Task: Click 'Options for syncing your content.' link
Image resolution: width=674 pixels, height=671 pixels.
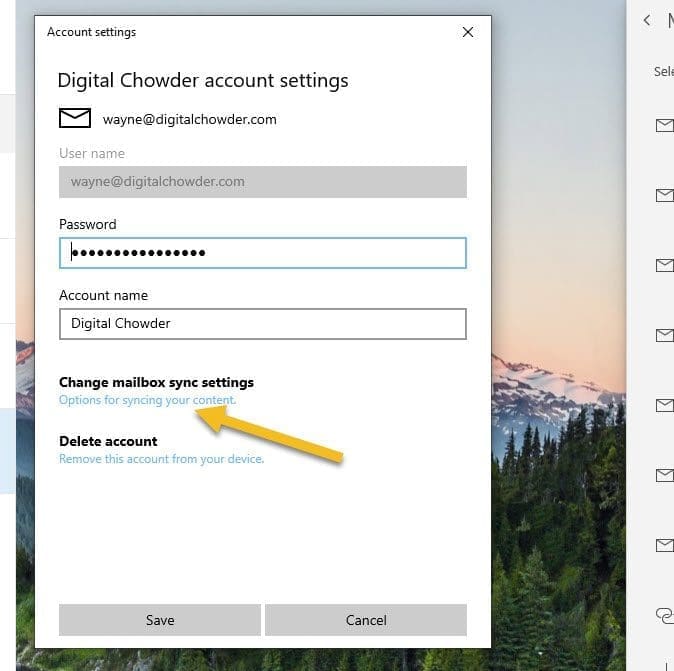Action: pyautogui.click(x=147, y=400)
